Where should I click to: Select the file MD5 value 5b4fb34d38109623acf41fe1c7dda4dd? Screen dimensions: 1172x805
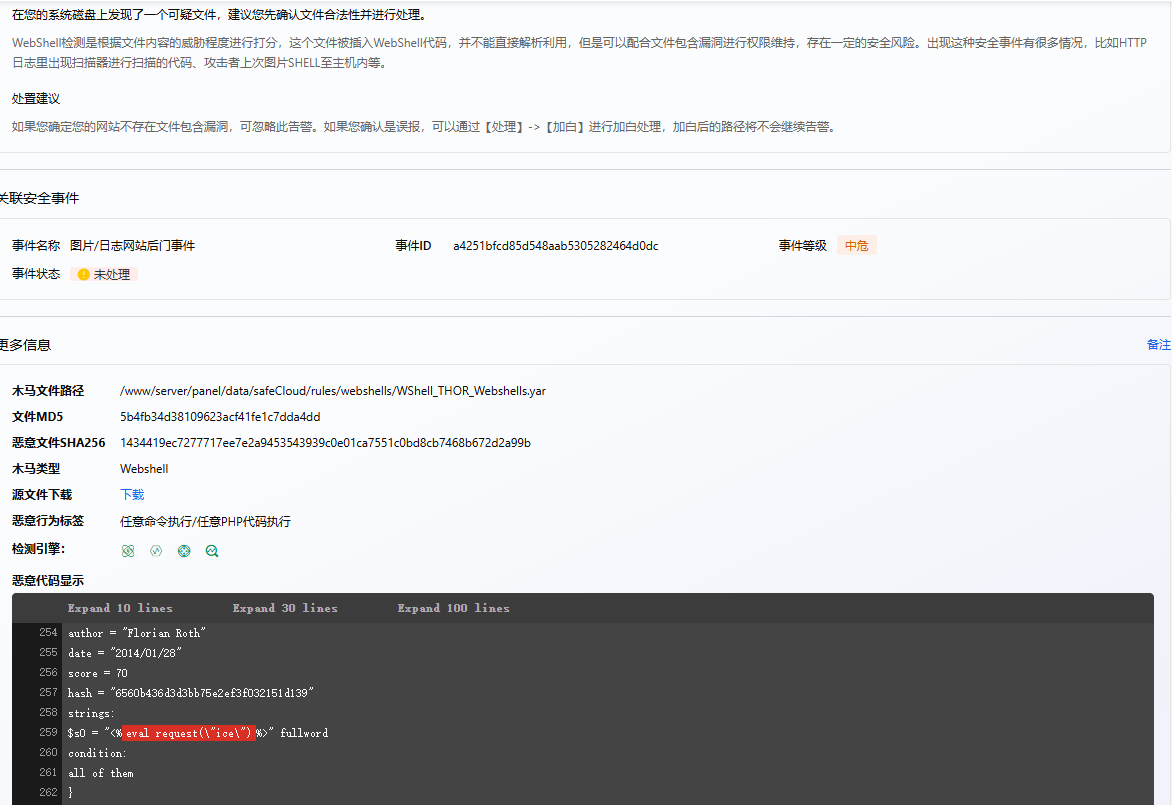(220, 417)
